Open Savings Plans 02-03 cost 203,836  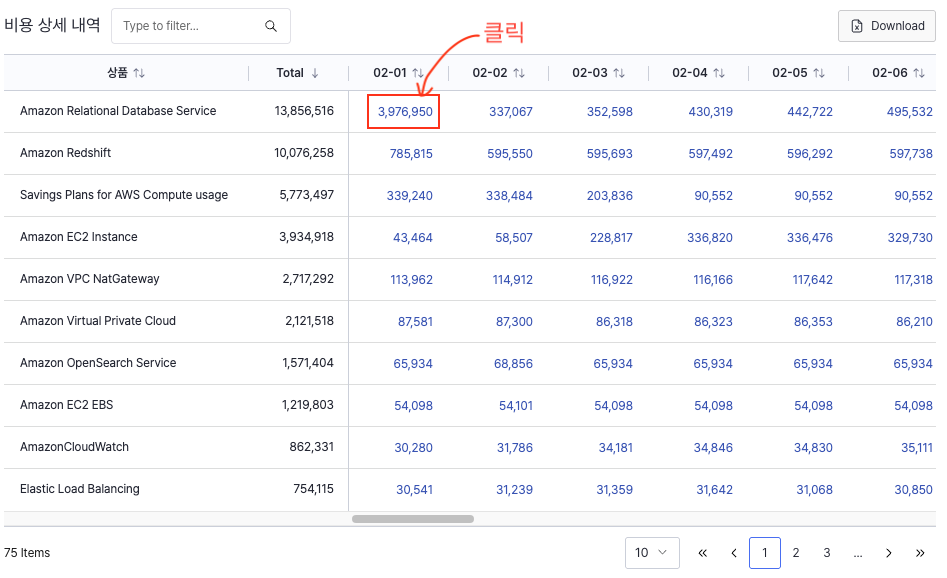pyautogui.click(x=610, y=196)
